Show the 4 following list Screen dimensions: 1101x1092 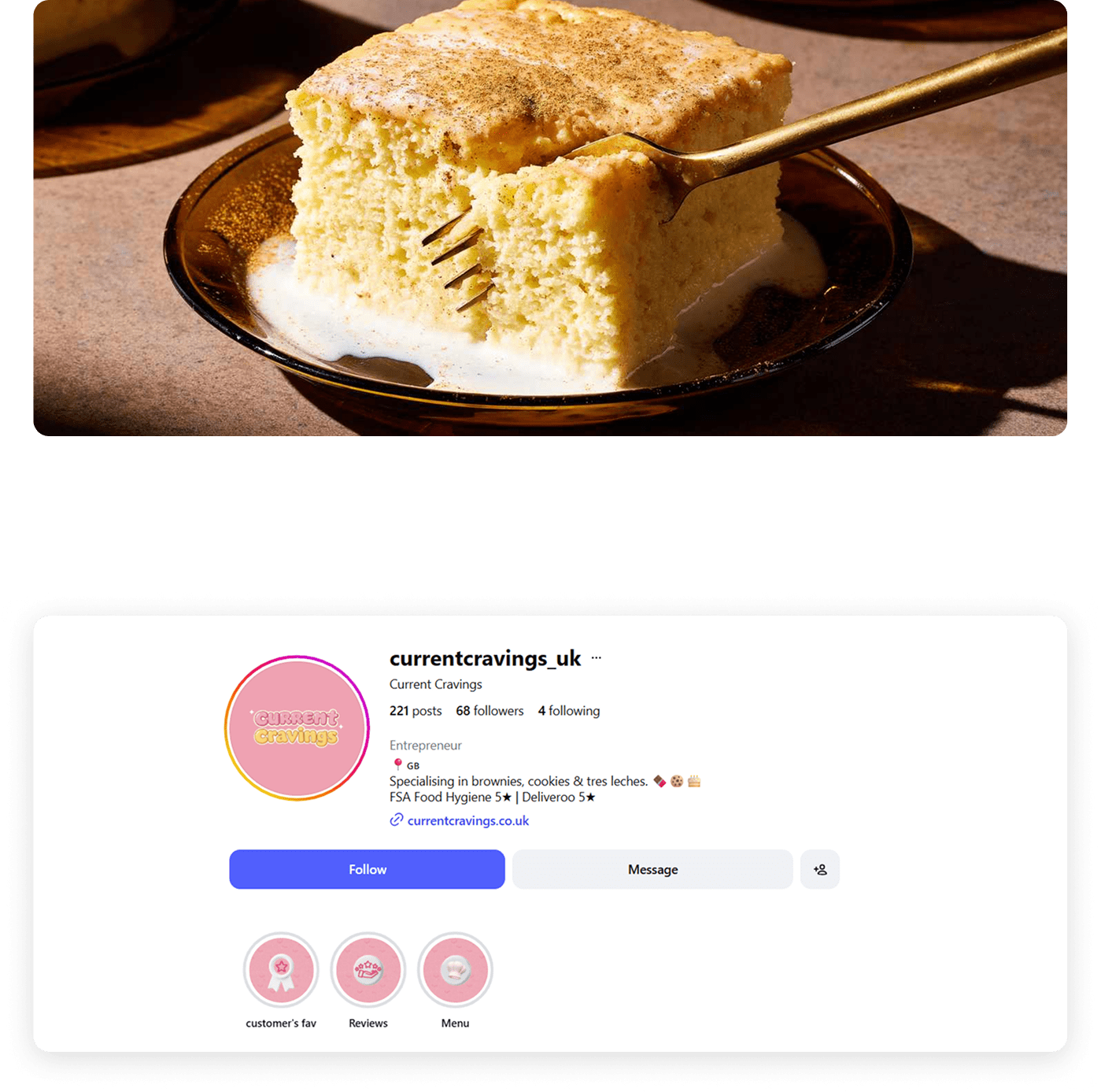(x=569, y=711)
